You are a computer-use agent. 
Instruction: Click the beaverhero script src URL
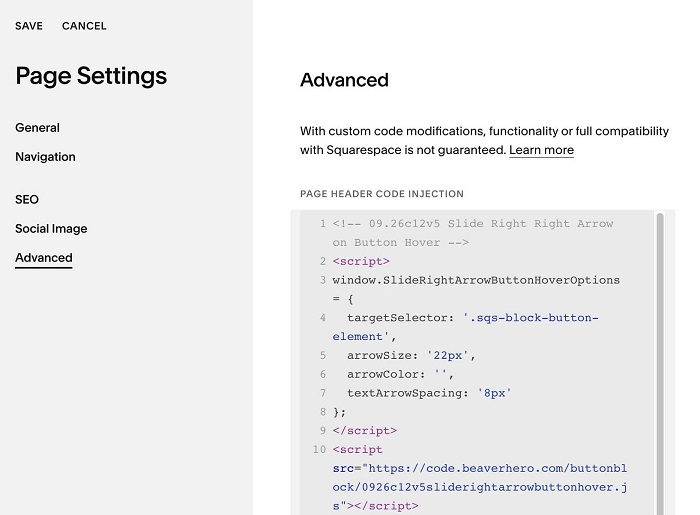coord(480,487)
